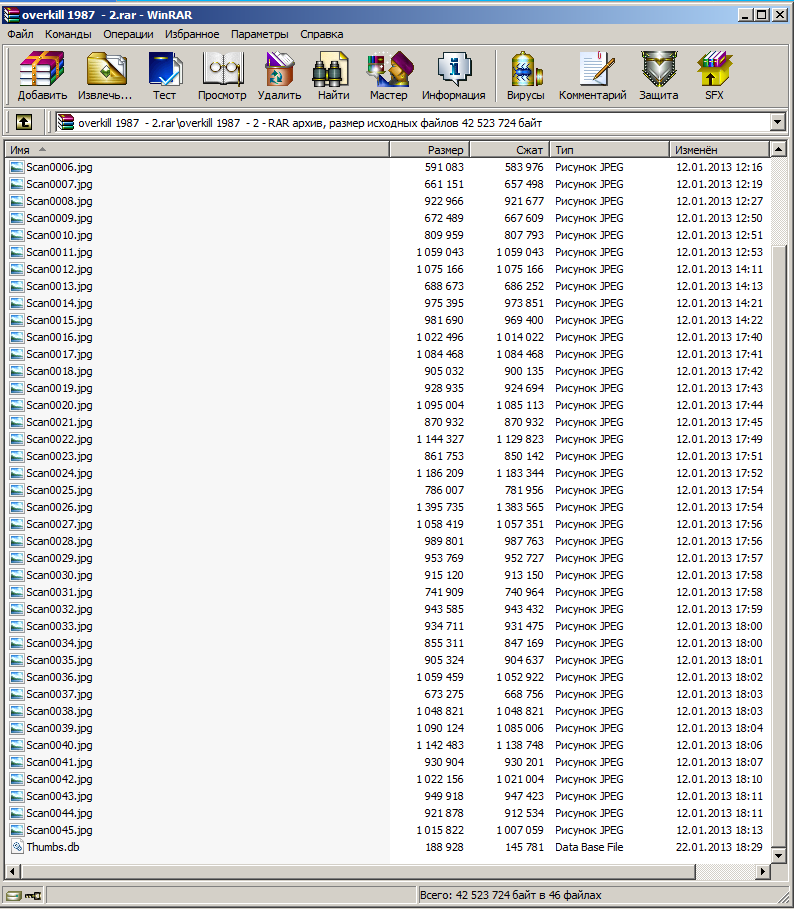Click the disk drive icon in status bar
Viewport: 794px width, 909px height.
14,895
